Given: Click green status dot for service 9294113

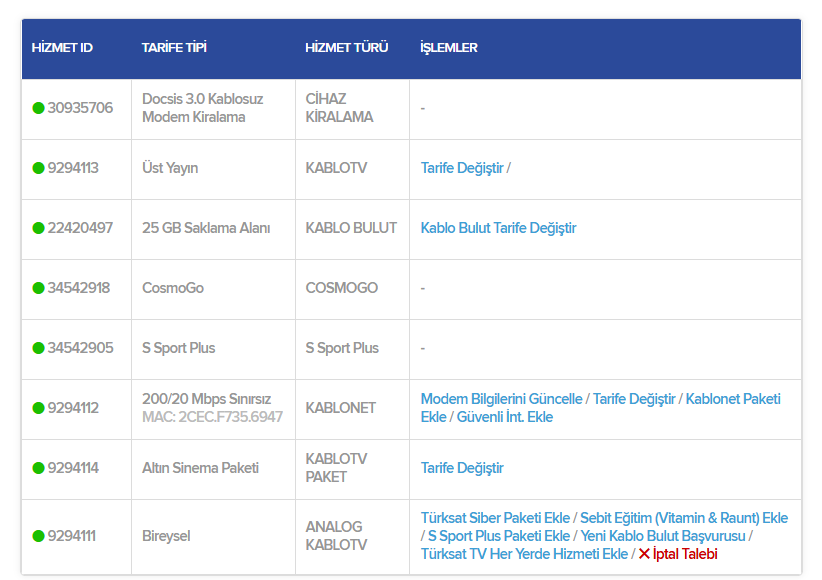Looking at the screenshot, I should (x=38, y=168).
